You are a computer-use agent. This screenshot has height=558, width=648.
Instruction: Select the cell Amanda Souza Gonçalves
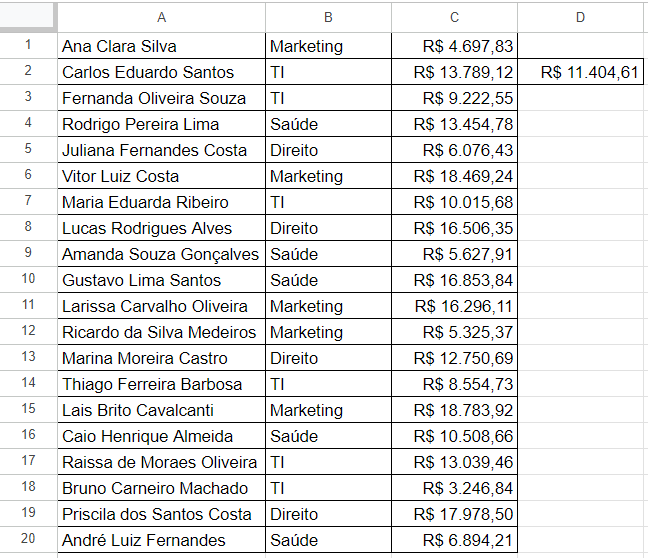(160, 254)
